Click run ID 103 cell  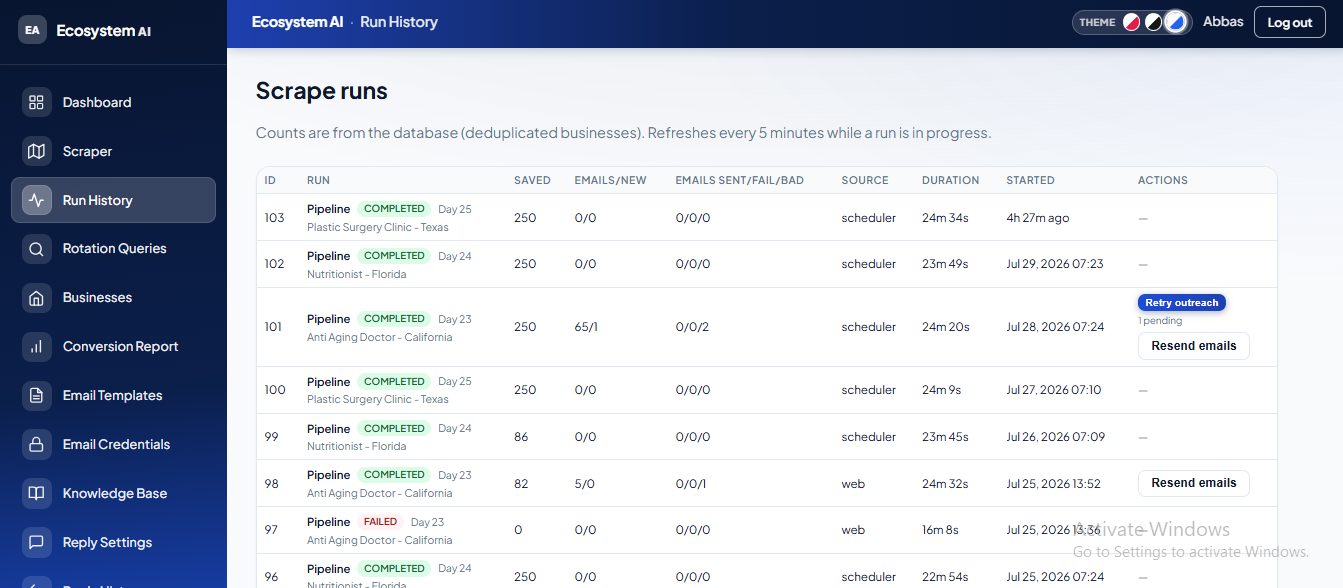(274, 217)
